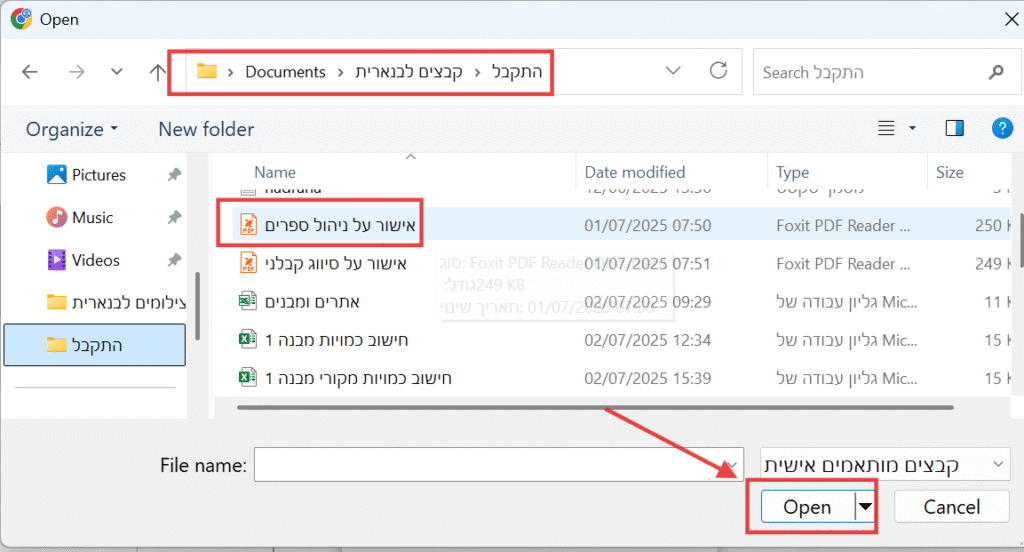The image size is (1024, 552).
Task: Open the Help question mark icon
Action: (x=1002, y=128)
